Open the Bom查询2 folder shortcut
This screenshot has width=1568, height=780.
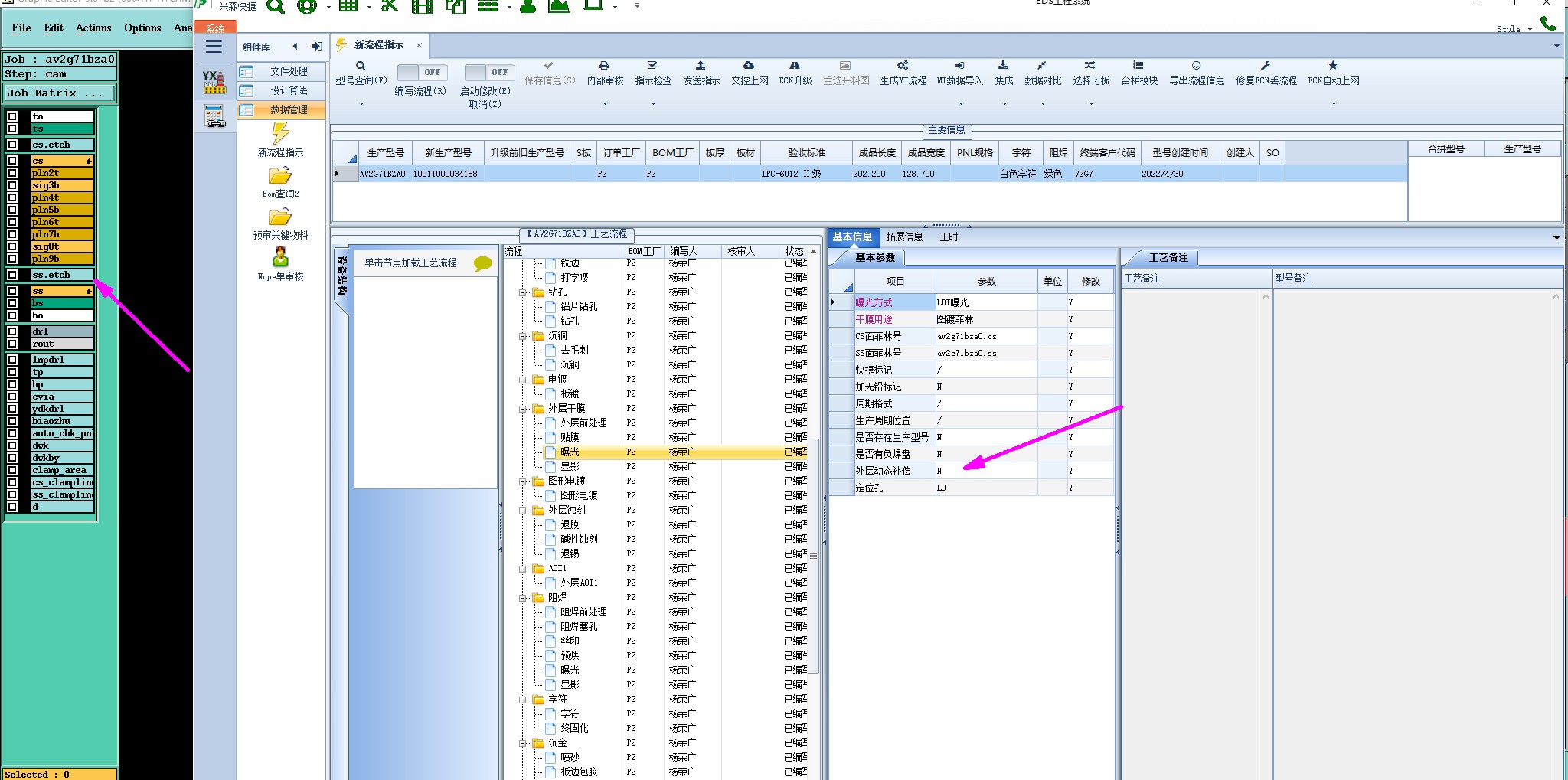(280, 176)
